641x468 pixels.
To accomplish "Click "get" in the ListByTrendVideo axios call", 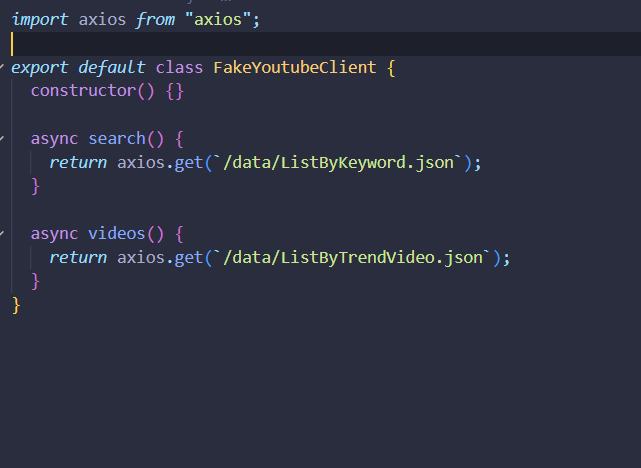I will pyautogui.click(x=189, y=258).
